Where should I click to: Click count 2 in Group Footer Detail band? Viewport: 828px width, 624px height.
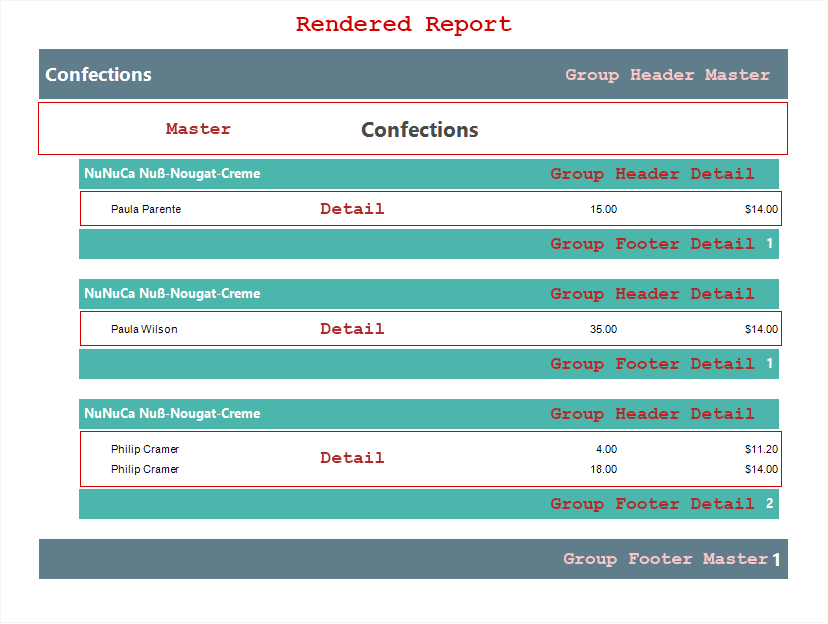(x=769, y=504)
